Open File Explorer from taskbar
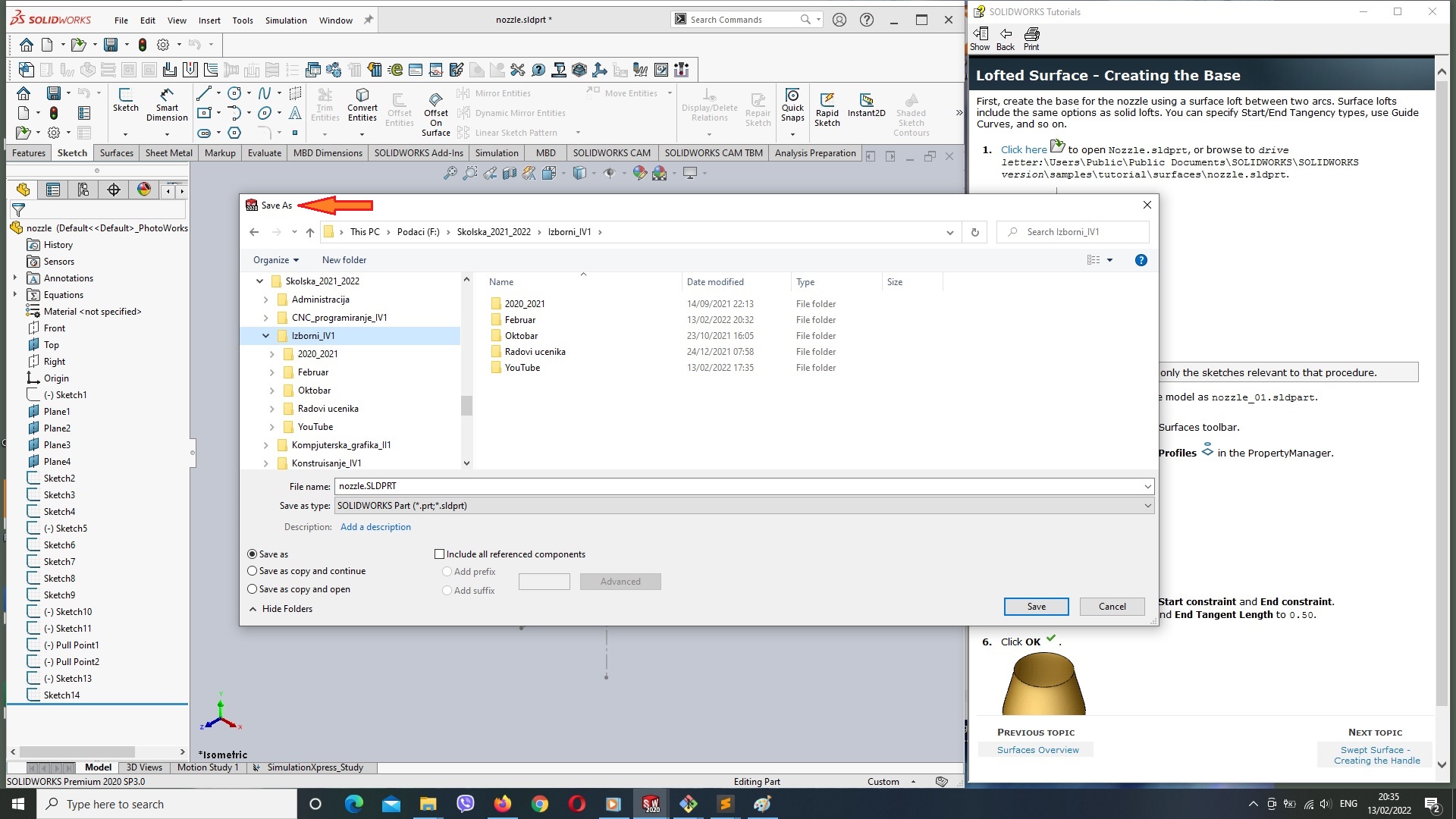The width and height of the screenshot is (1456, 819). tap(428, 804)
